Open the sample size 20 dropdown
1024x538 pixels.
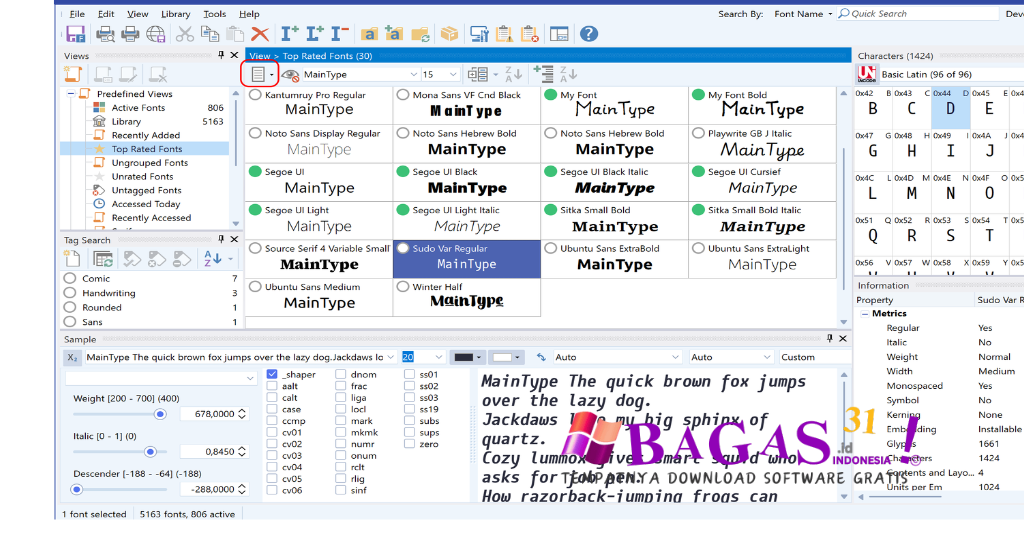click(x=439, y=357)
